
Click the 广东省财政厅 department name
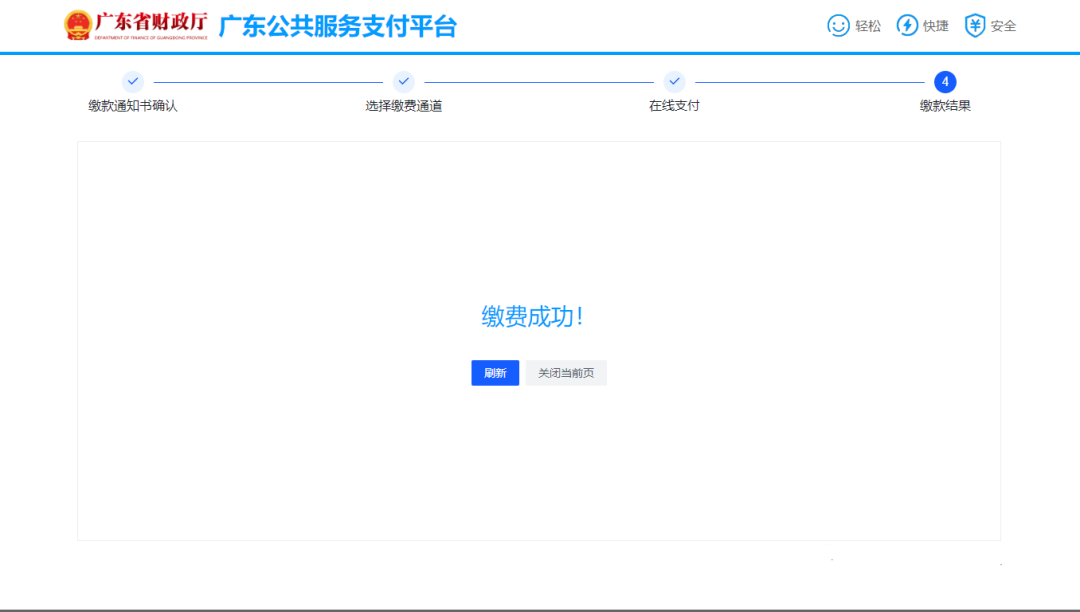point(151,23)
